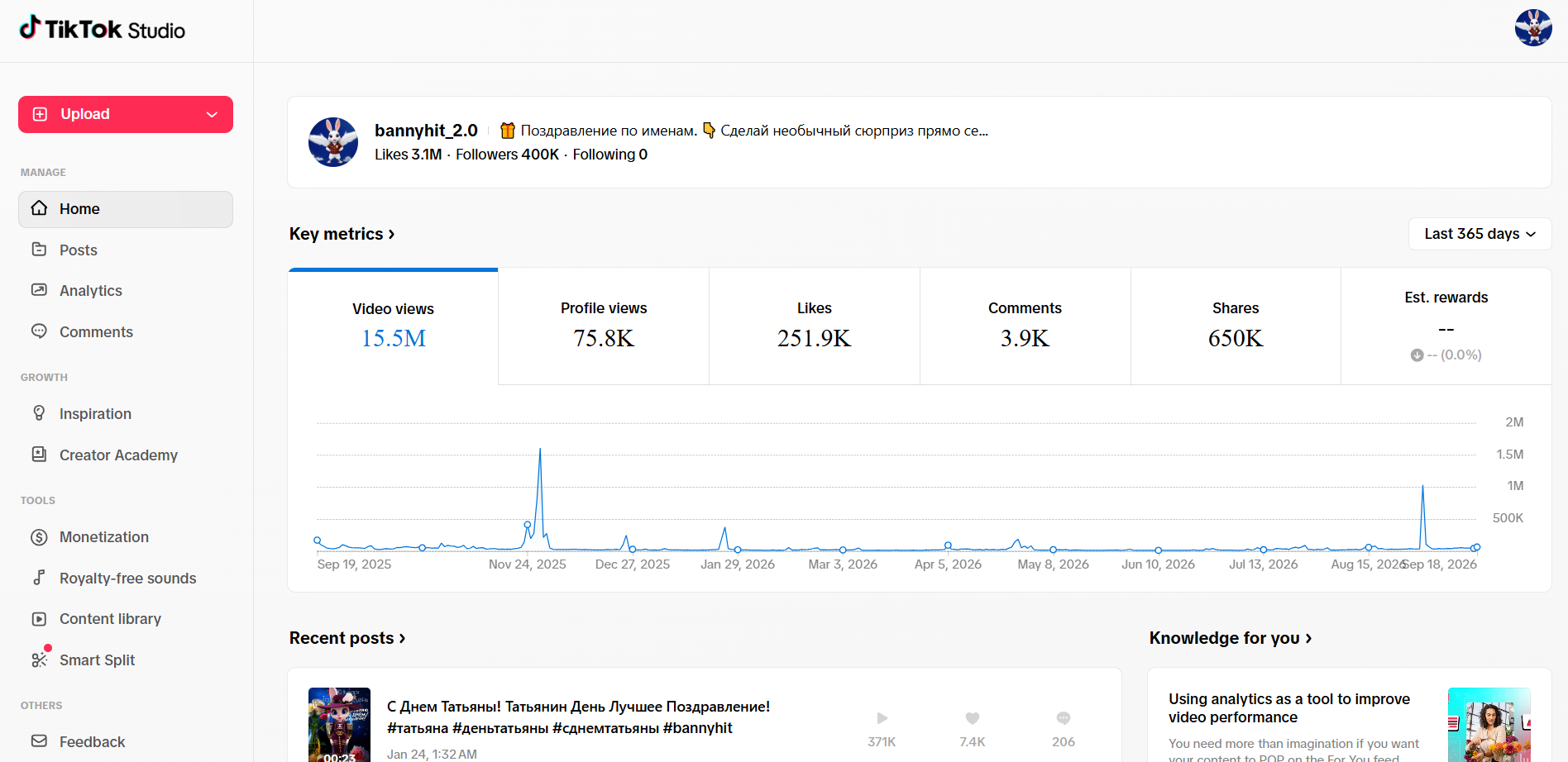Open the Knowledge for you link
Screen dimensions: 1568x762
pyautogui.click(x=1231, y=638)
